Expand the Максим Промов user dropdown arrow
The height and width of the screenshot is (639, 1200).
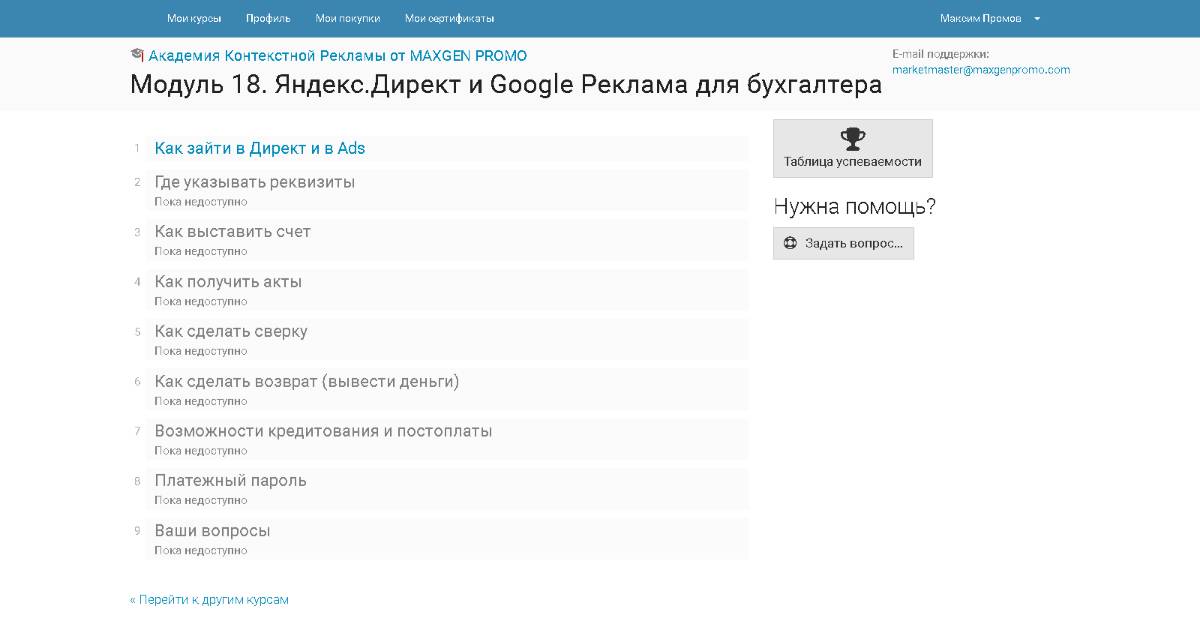[1037, 19]
